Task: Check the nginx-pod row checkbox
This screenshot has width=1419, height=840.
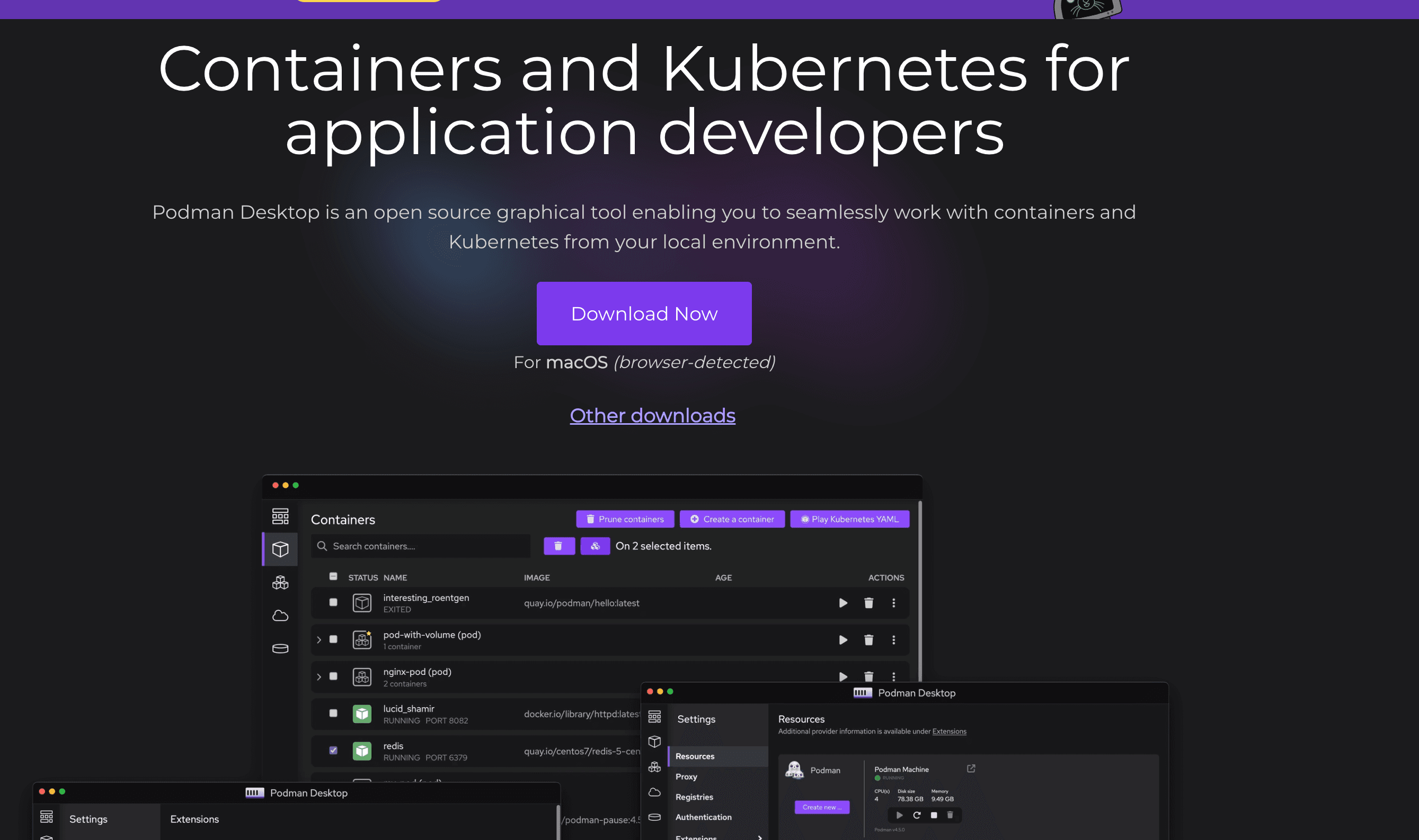Action: click(x=333, y=676)
